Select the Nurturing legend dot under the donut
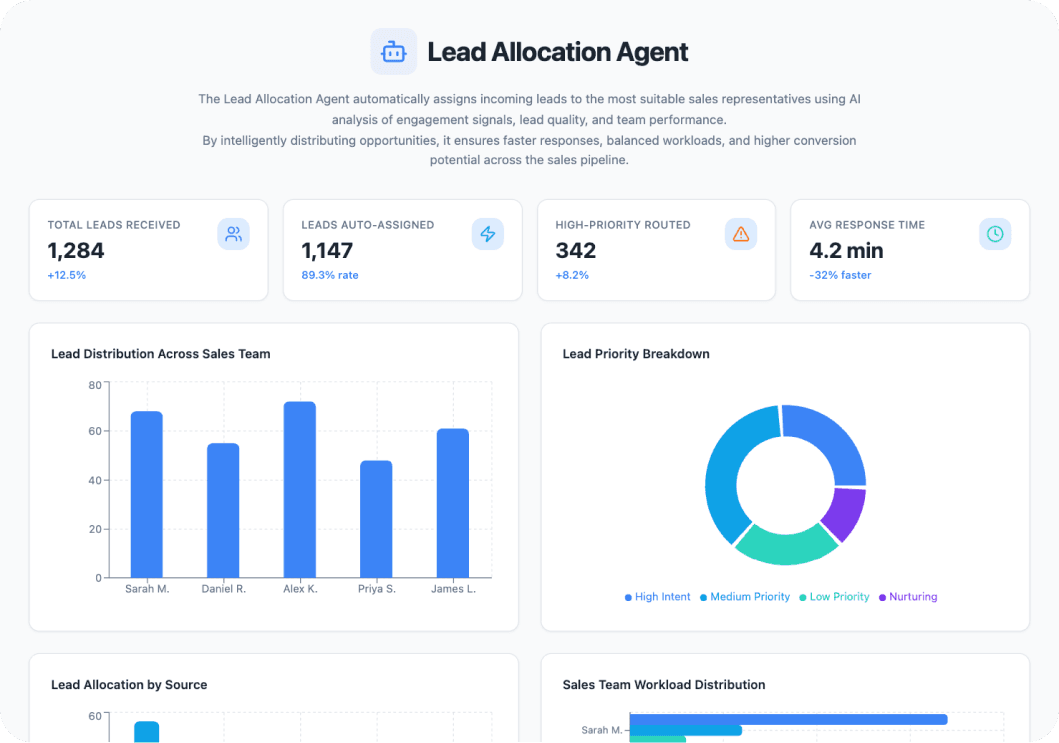Screen dimensions: 1059x743 point(884,596)
